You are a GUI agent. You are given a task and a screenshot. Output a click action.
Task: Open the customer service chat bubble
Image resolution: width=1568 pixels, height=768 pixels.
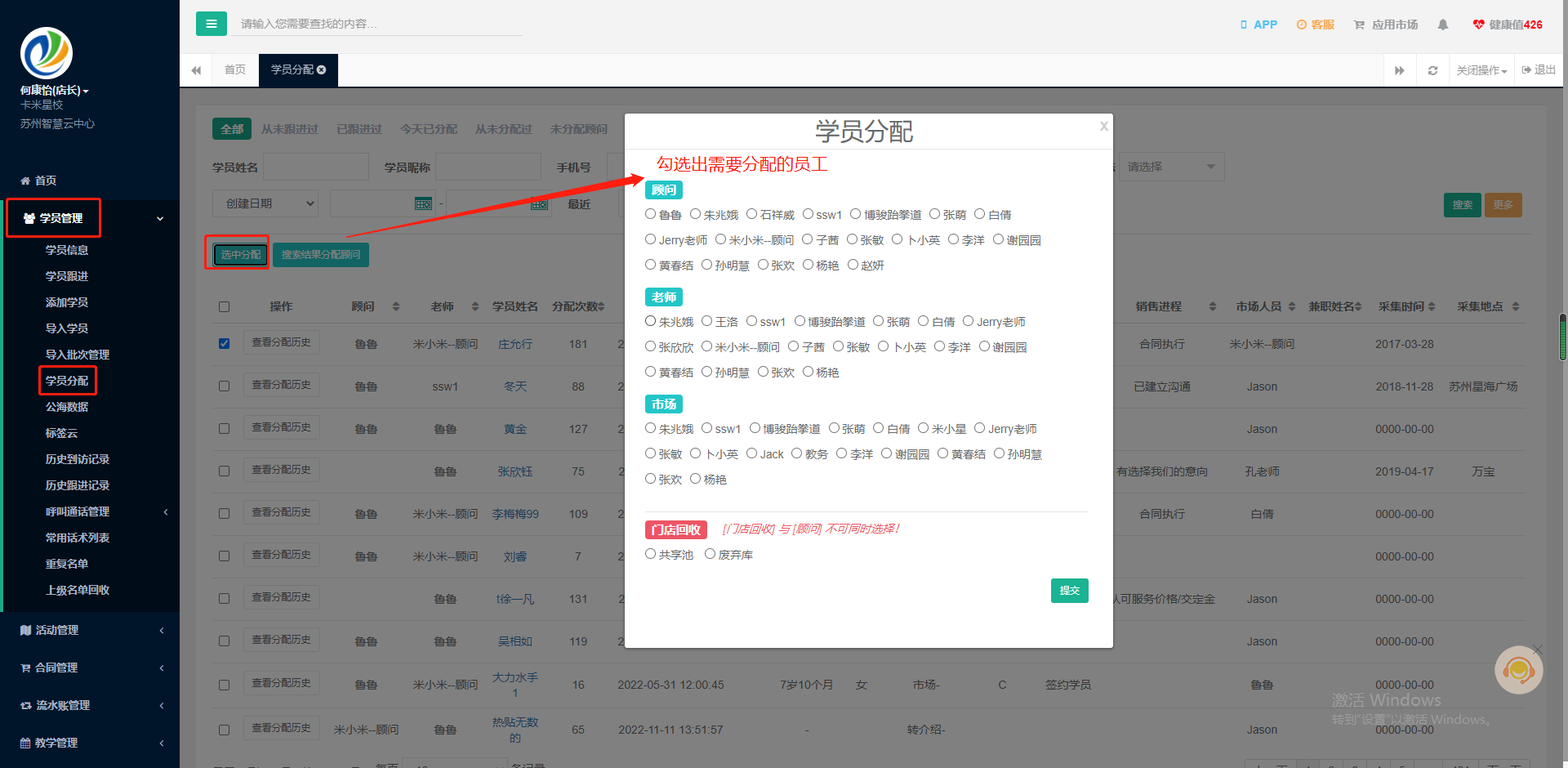pyautogui.click(x=1518, y=670)
